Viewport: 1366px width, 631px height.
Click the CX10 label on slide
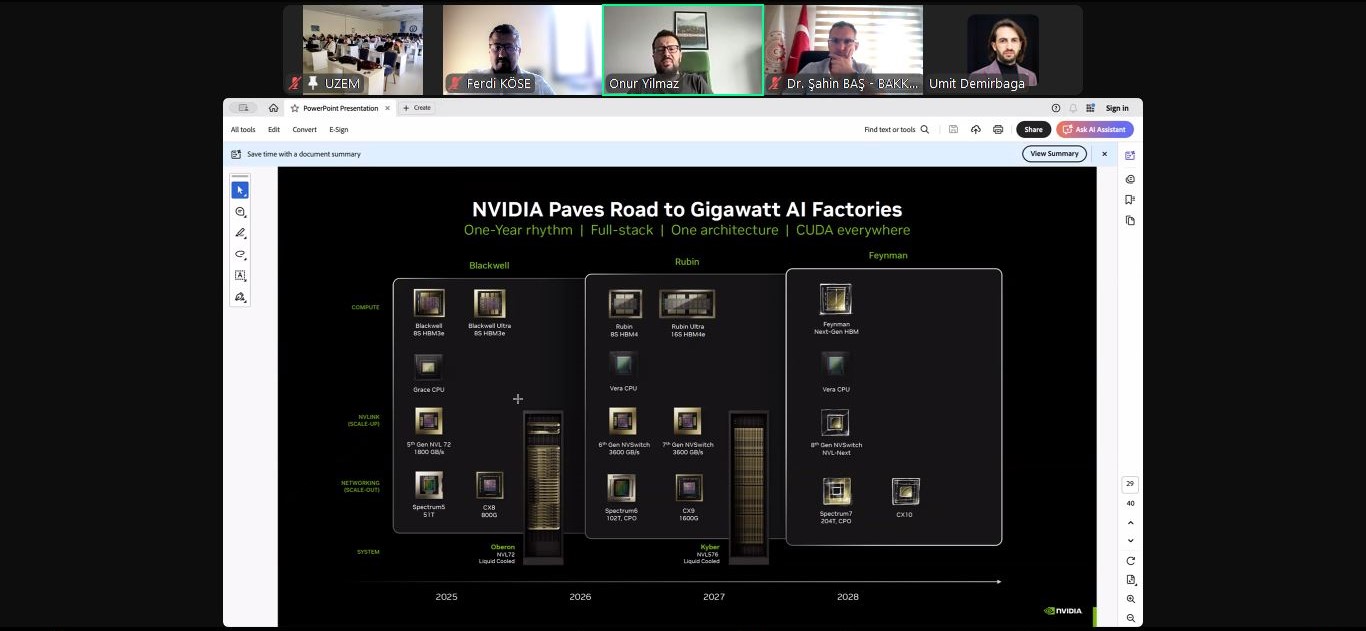click(904, 515)
